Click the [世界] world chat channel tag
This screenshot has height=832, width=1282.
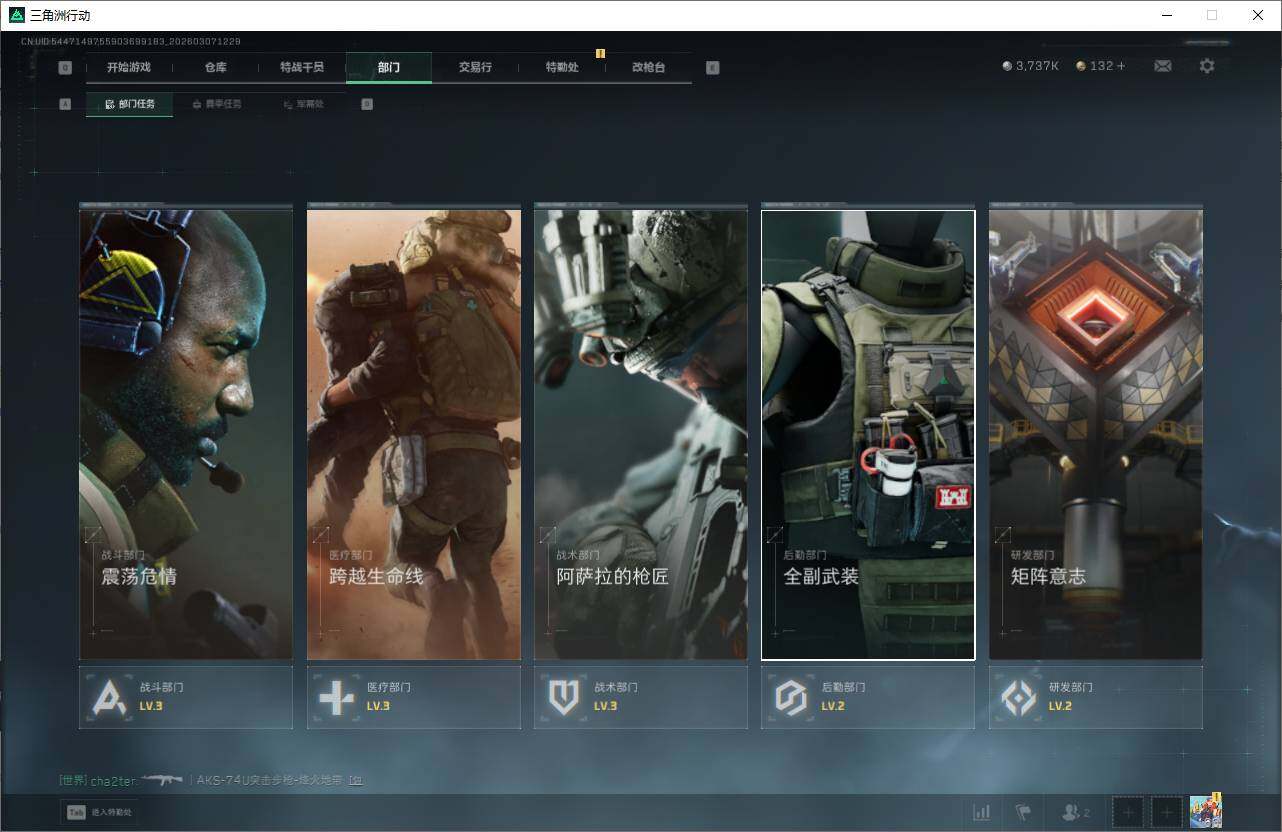[74, 780]
